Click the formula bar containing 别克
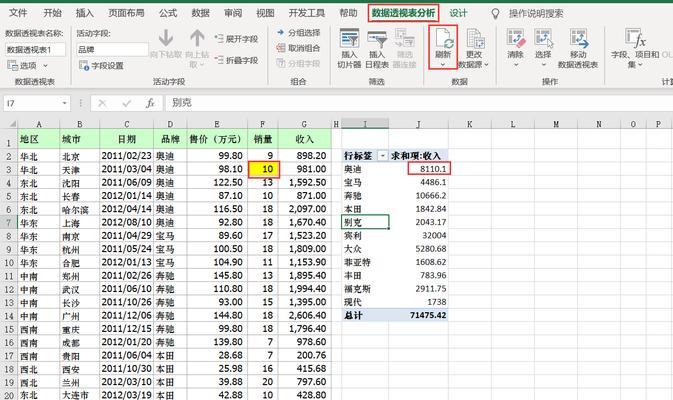Image resolution: width=673 pixels, height=400 pixels. click(421, 103)
